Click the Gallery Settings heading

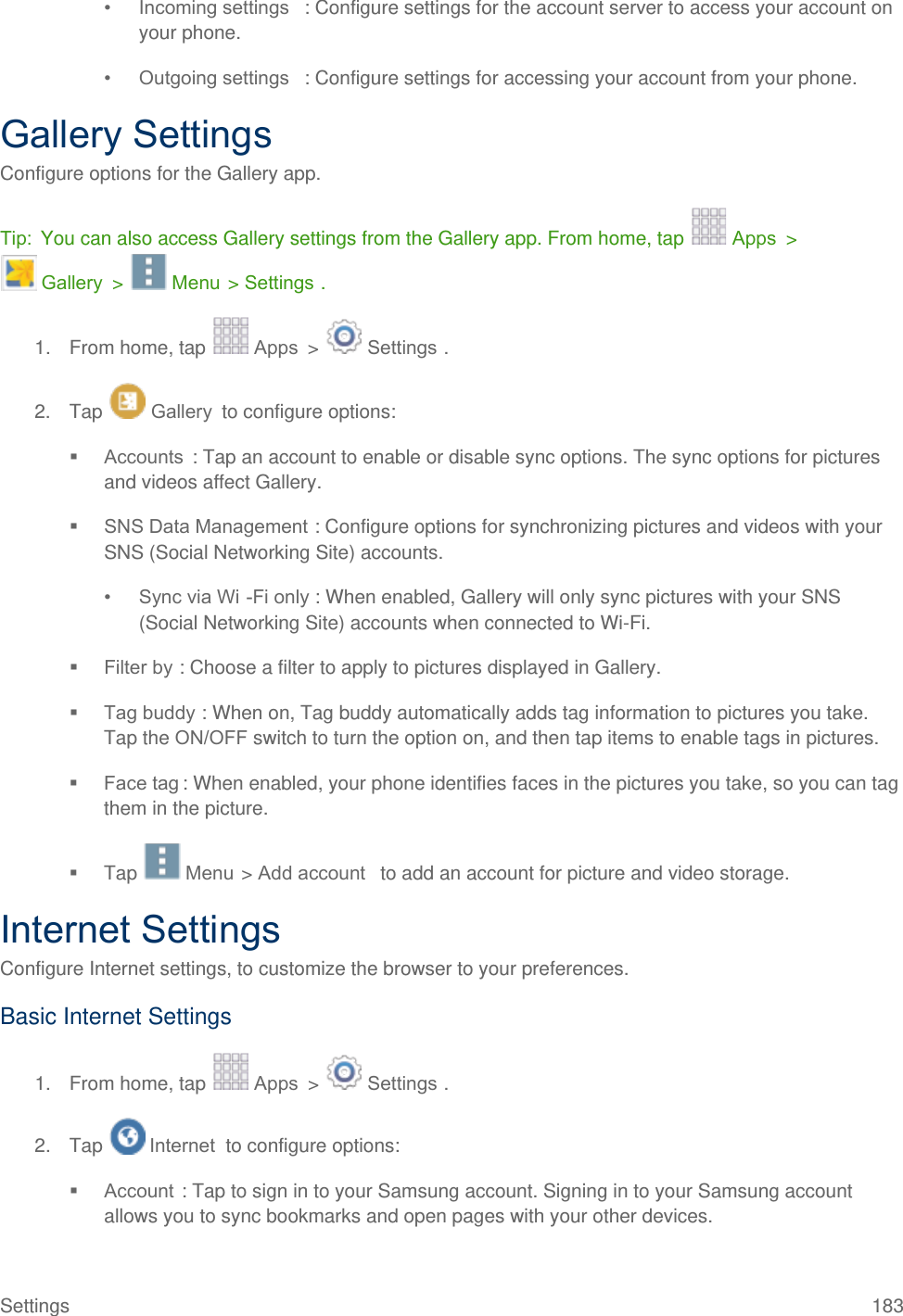point(136,135)
